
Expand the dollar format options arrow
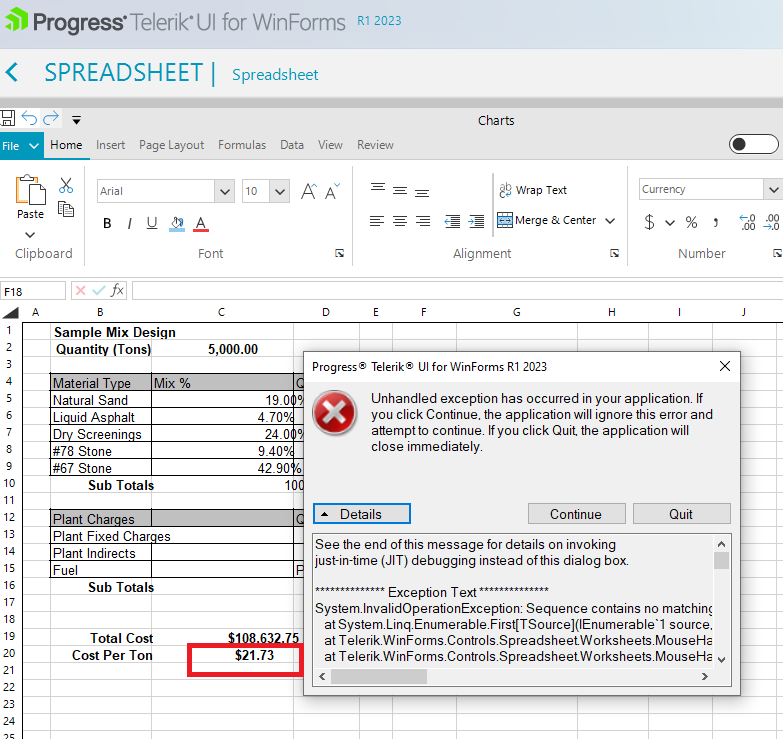click(670, 223)
